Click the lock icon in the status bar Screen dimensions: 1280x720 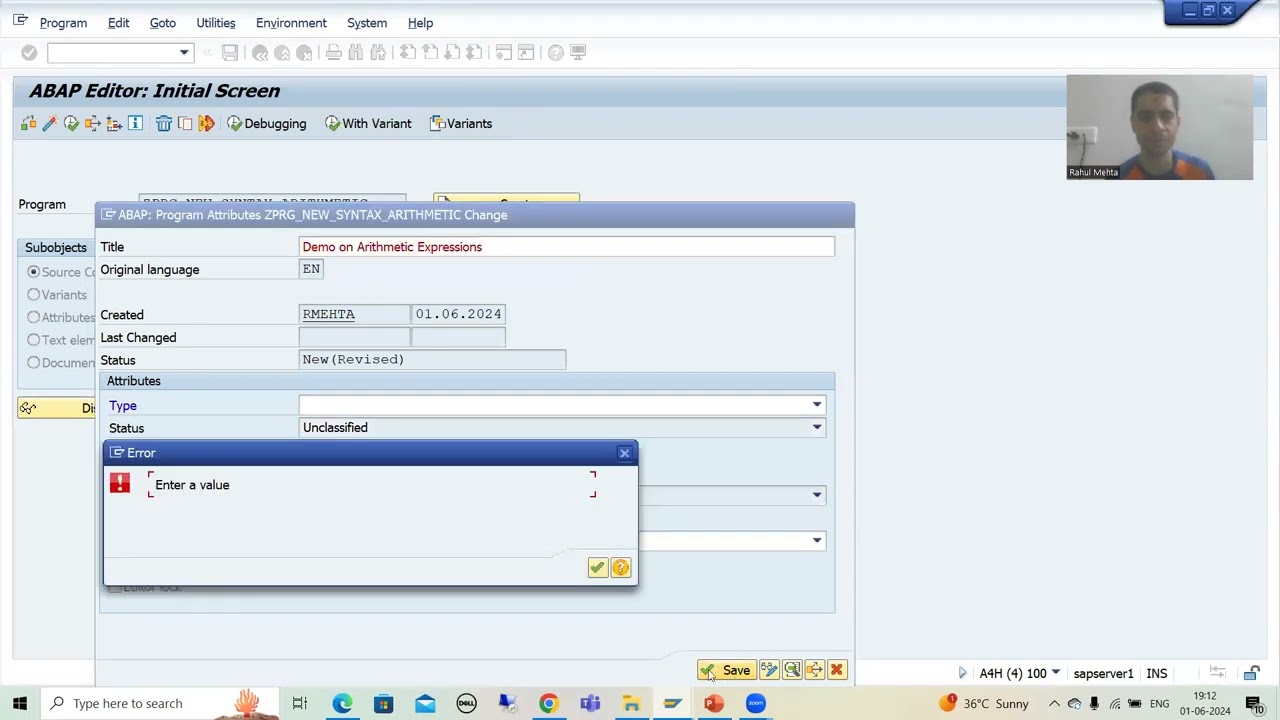click(1251, 673)
